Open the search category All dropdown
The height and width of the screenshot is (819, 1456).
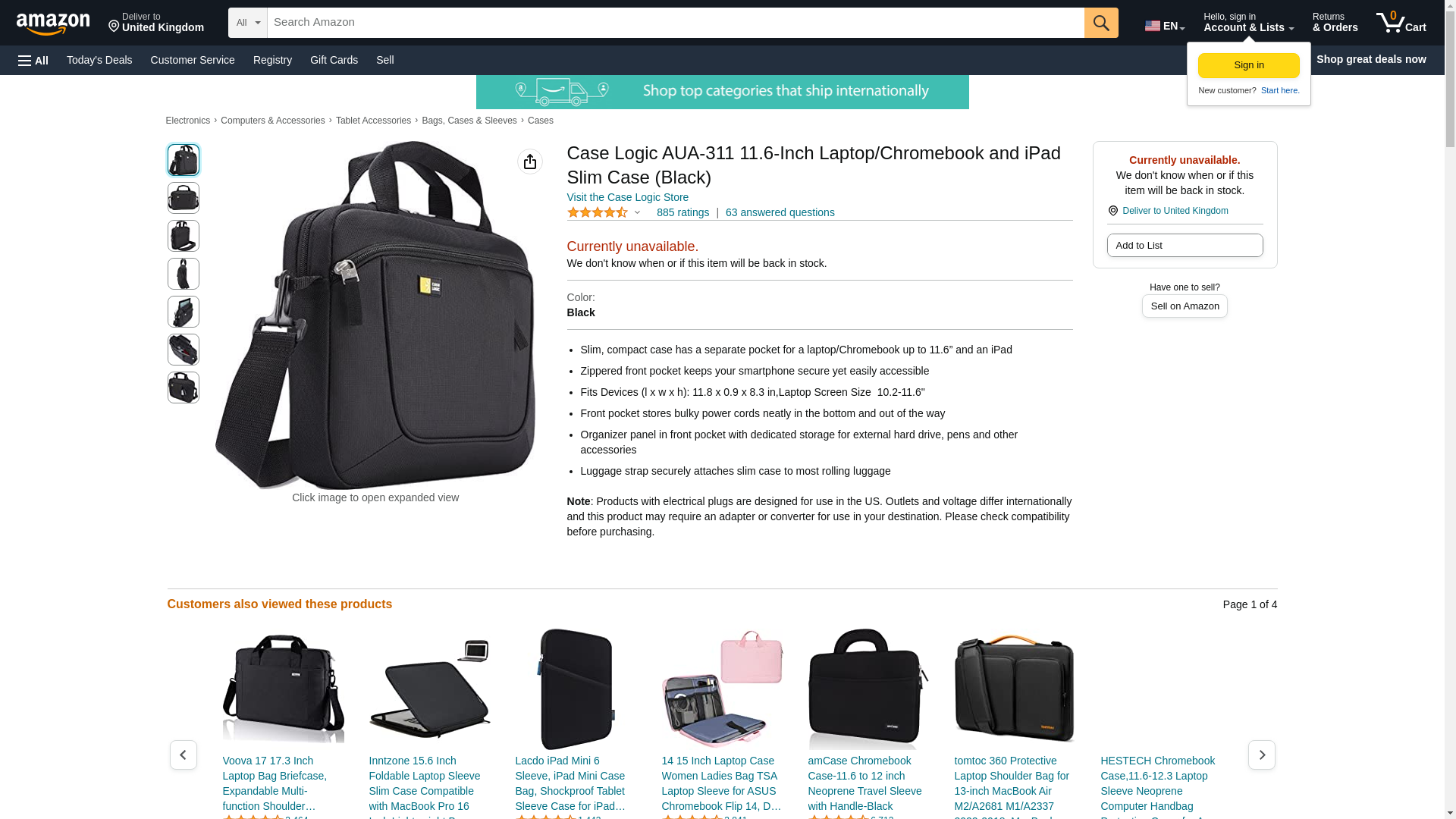247,23
